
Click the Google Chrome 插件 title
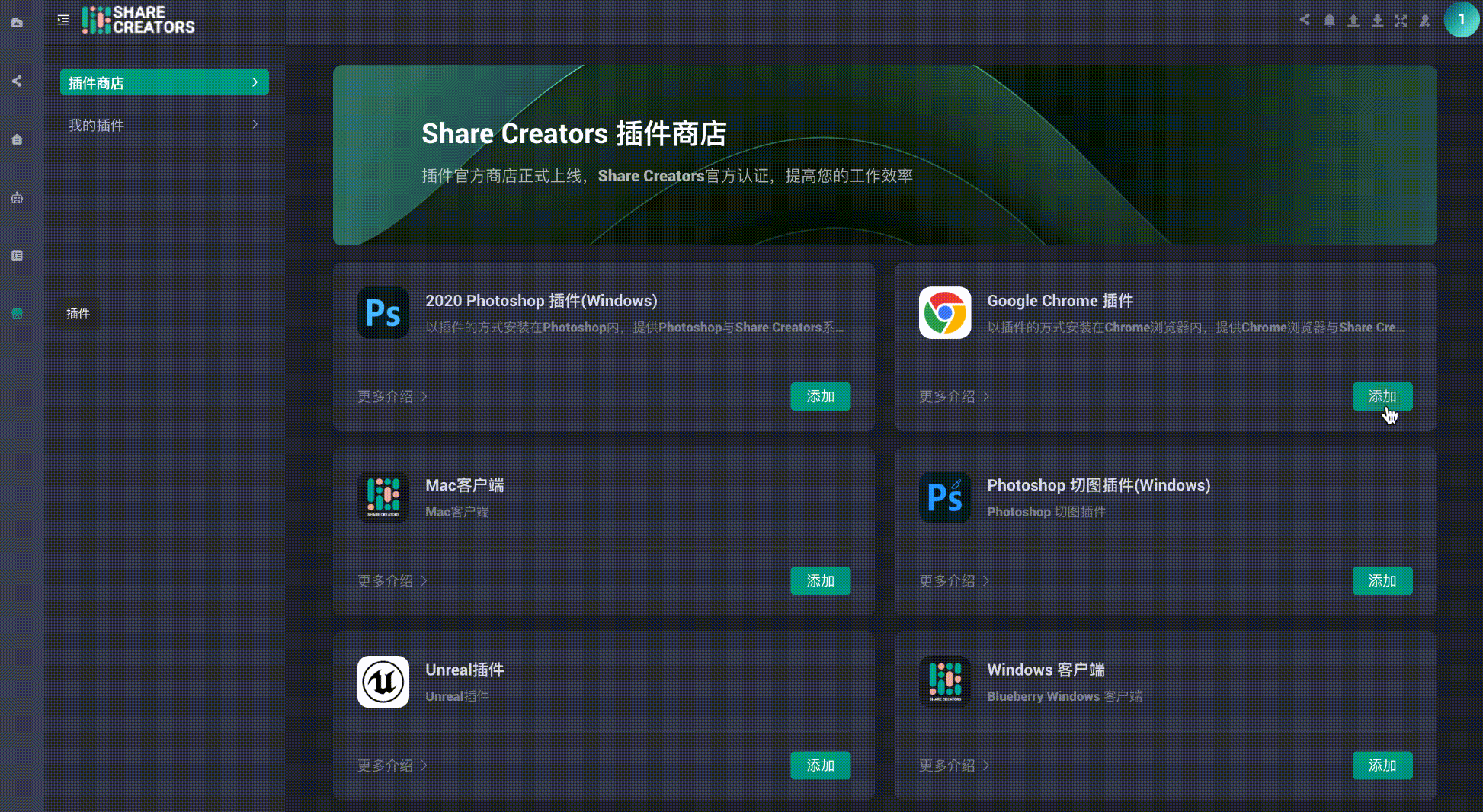point(1060,301)
